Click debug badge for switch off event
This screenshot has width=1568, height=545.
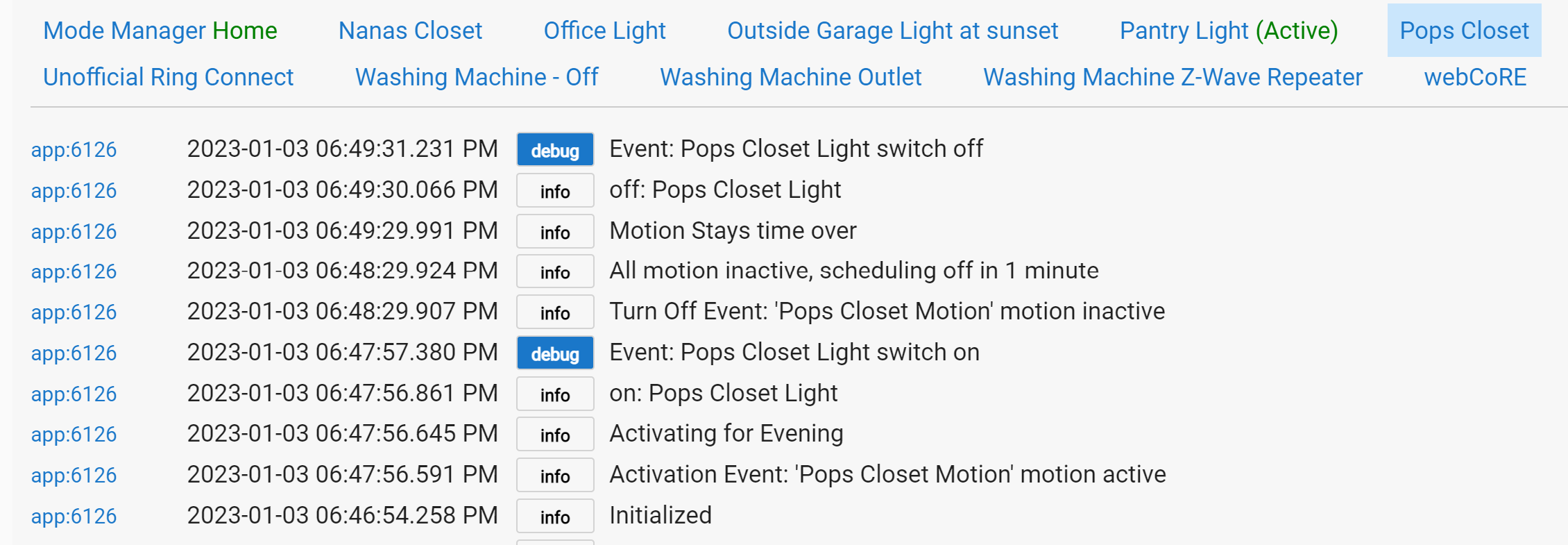pyautogui.click(x=555, y=150)
